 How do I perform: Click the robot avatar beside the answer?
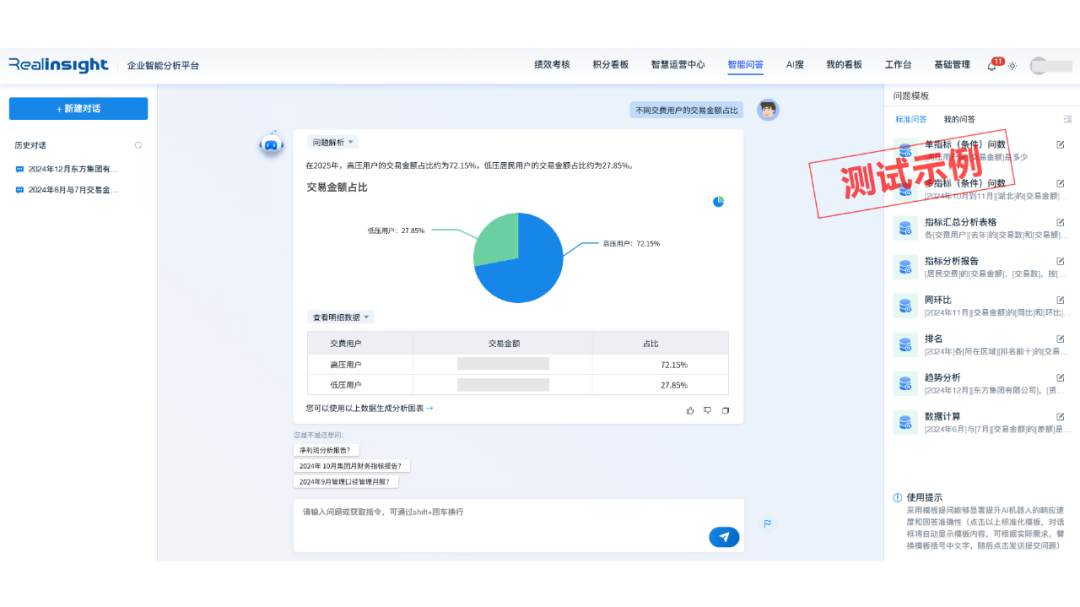(272, 143)
